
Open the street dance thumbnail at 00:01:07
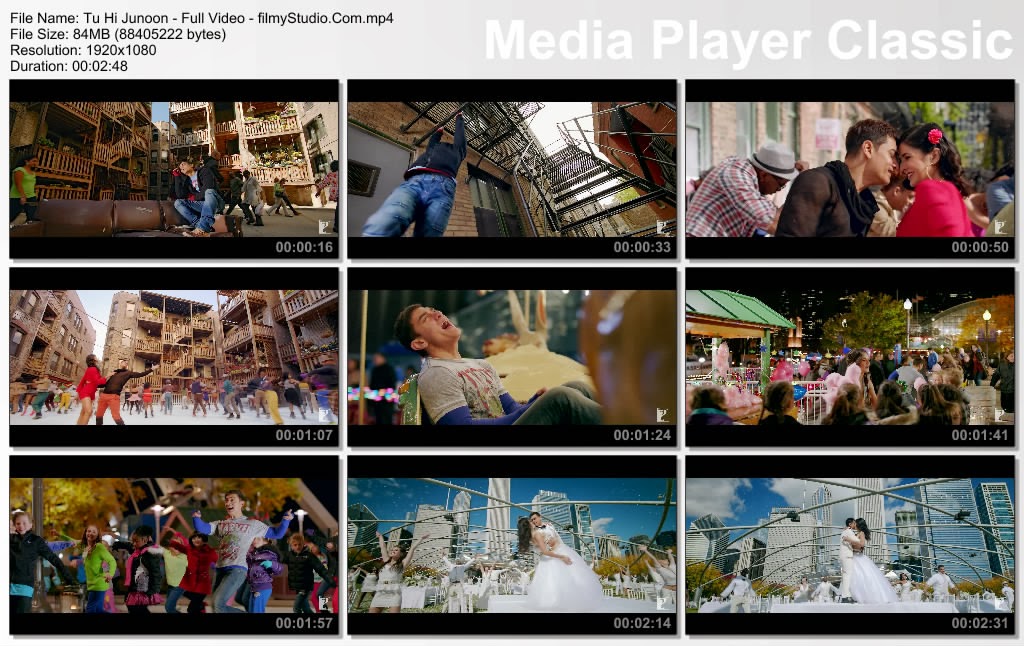pos(174,356)
